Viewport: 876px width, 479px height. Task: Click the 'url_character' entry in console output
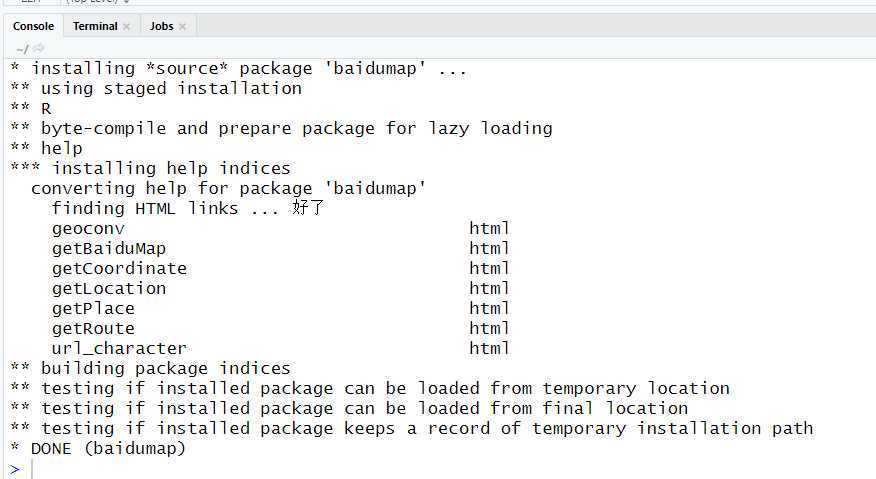(x=119, y=349)
